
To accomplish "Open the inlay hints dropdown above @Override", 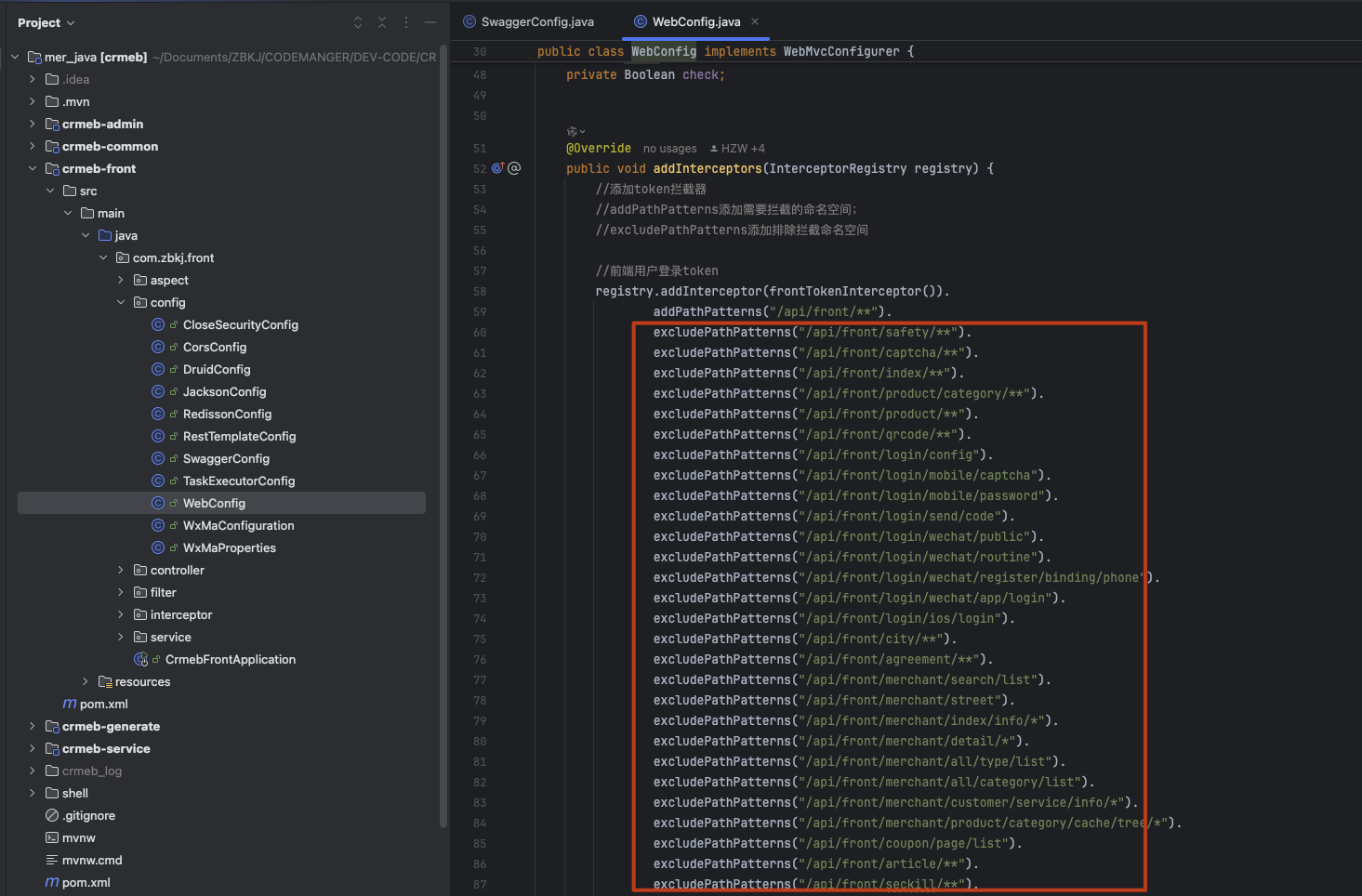I will pyautogui.click(x=575, y=131).
